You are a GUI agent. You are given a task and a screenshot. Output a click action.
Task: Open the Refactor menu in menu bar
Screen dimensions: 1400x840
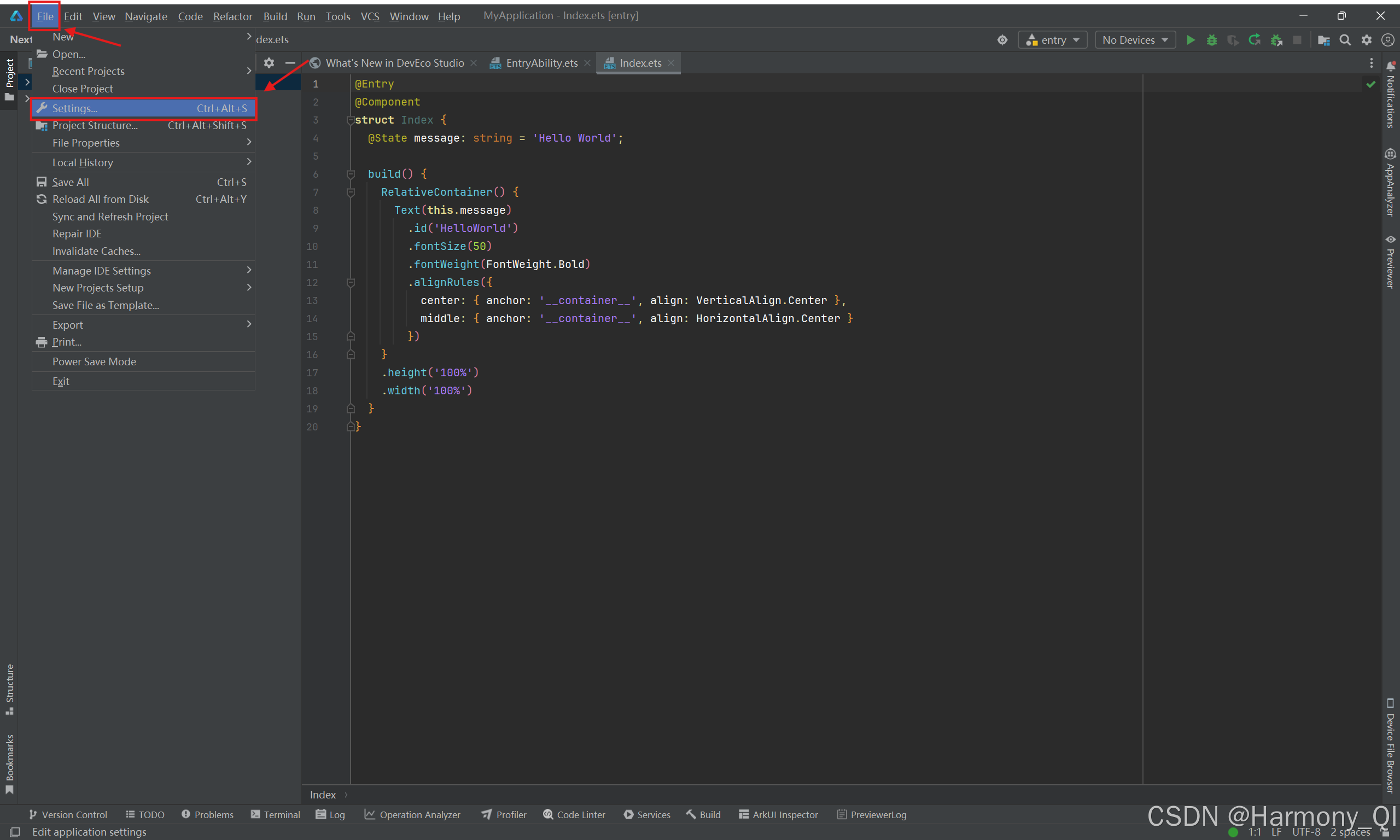coord(232,16)
